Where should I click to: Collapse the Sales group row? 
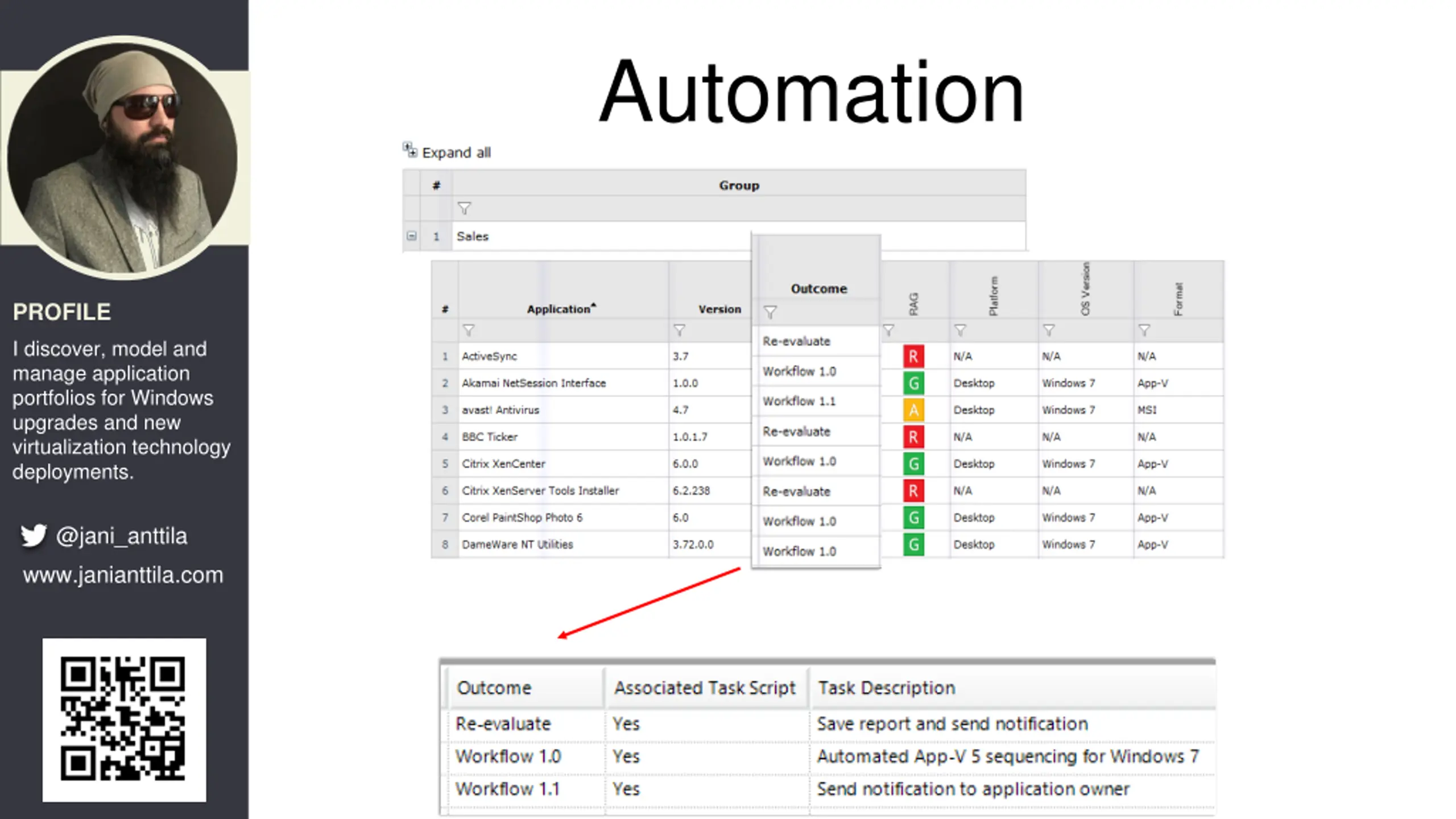(411, 236)
